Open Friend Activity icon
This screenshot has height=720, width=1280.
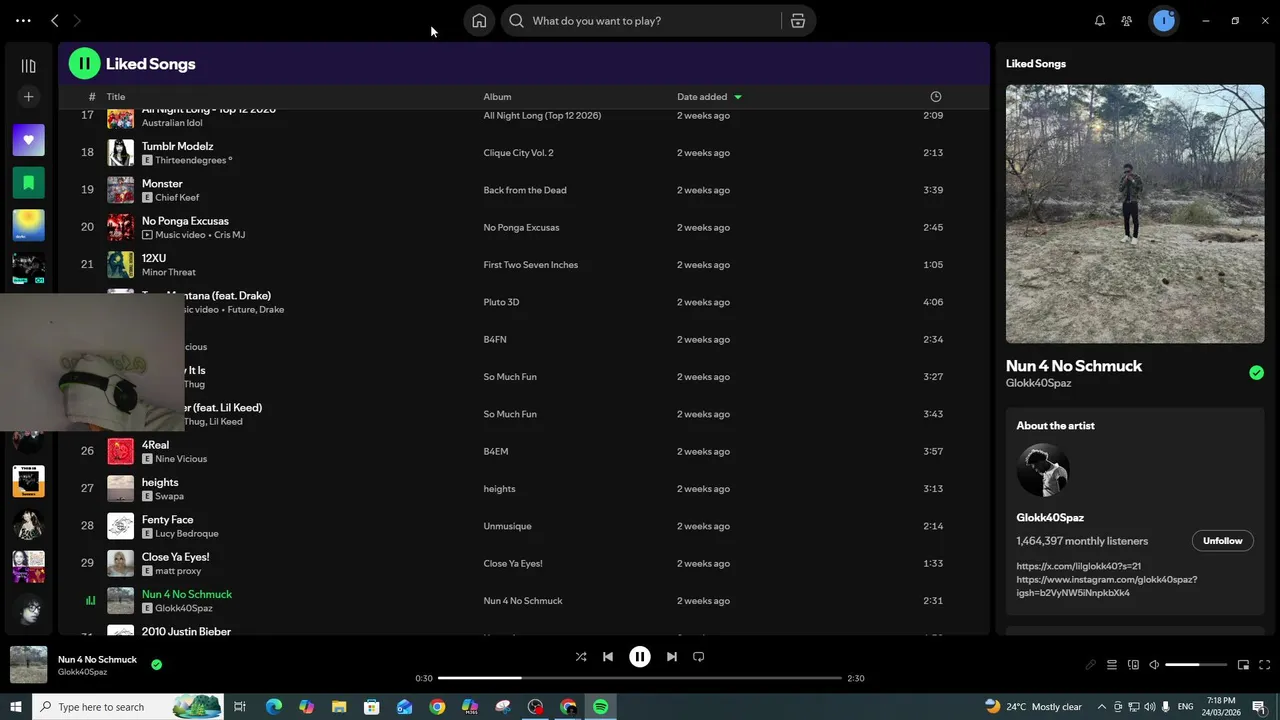click(1127, 20)
